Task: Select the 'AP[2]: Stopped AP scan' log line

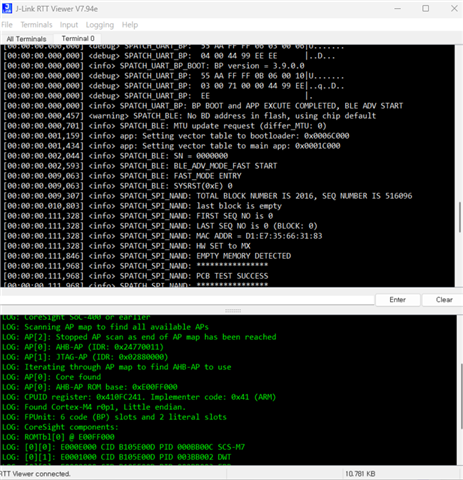Action: [x=139, y=337]
